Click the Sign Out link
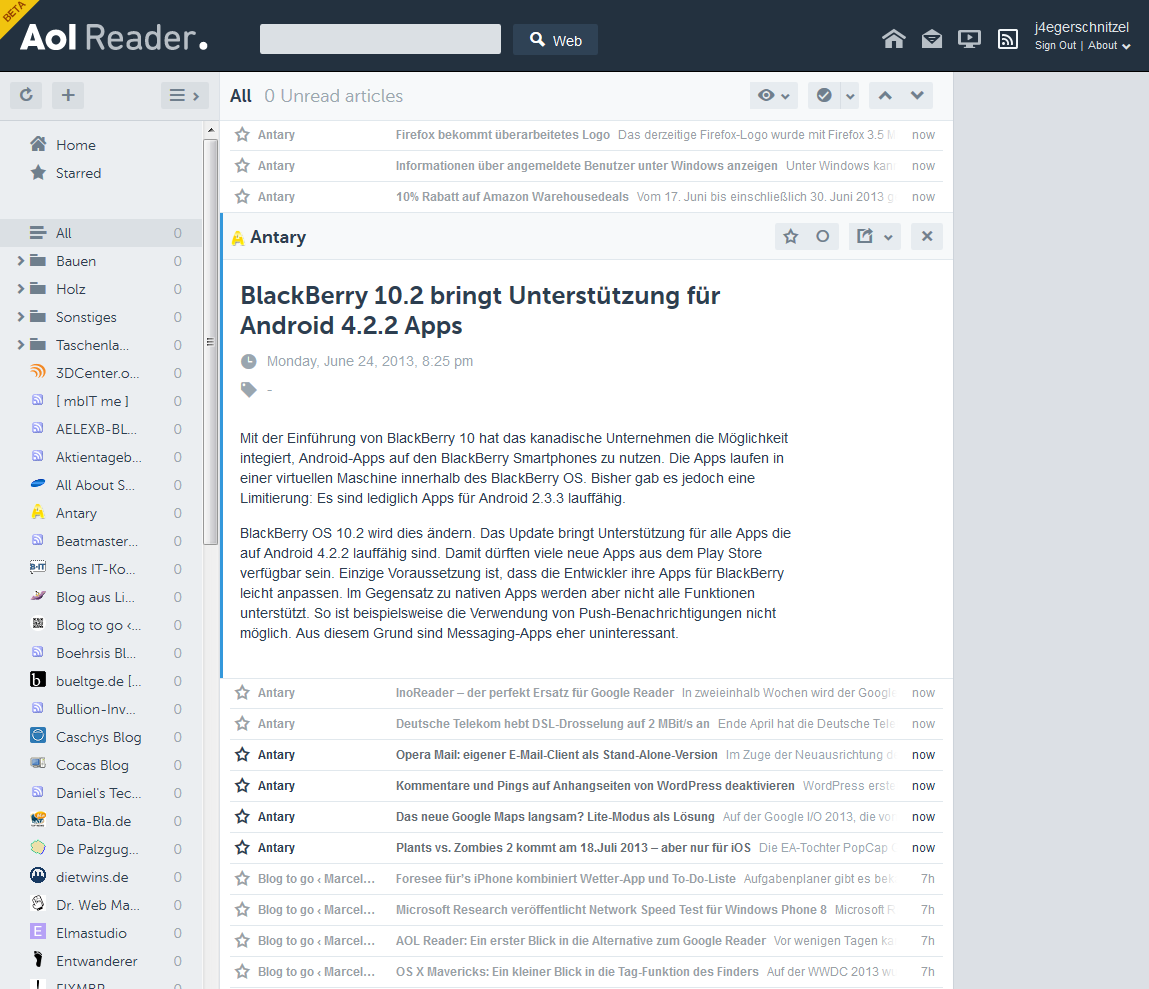1149x989 pixels. 1055,45
